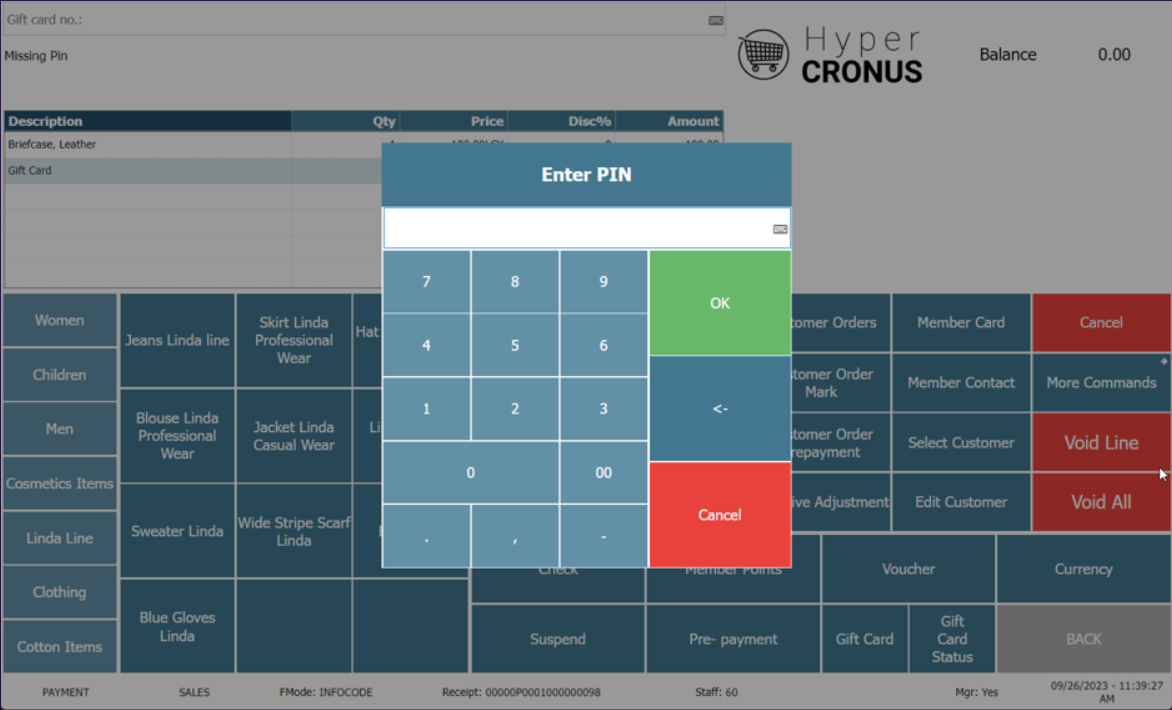
Task: Confirm PIN with green OK button
Action: pyautogui.click(x=720, y=303)
